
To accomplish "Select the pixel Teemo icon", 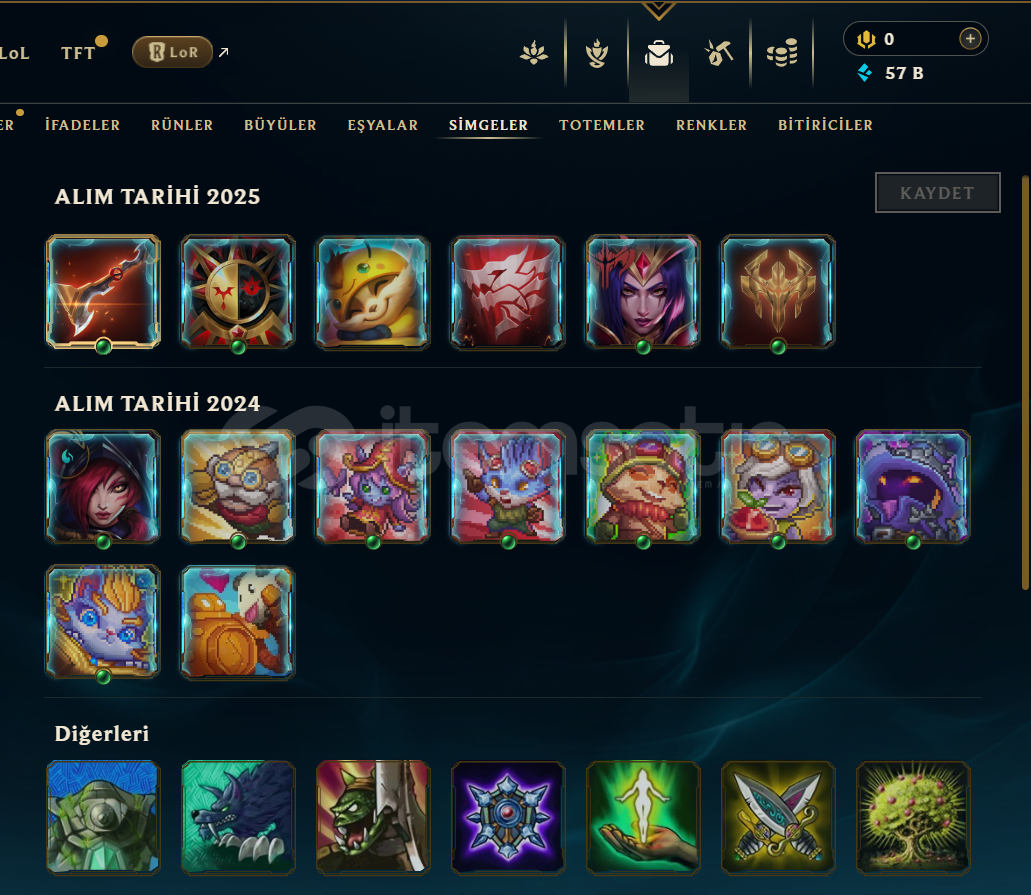I will pos(643,487).
